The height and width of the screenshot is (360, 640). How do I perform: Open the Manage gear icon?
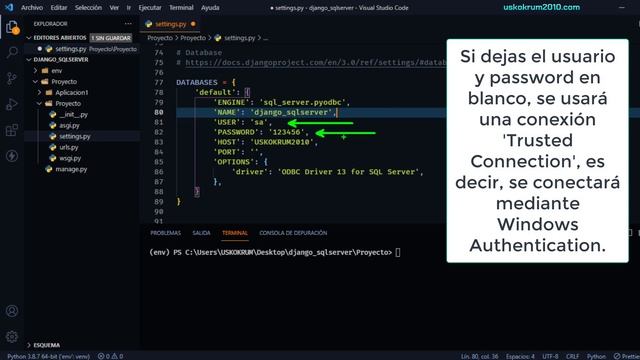click(12, 337)
